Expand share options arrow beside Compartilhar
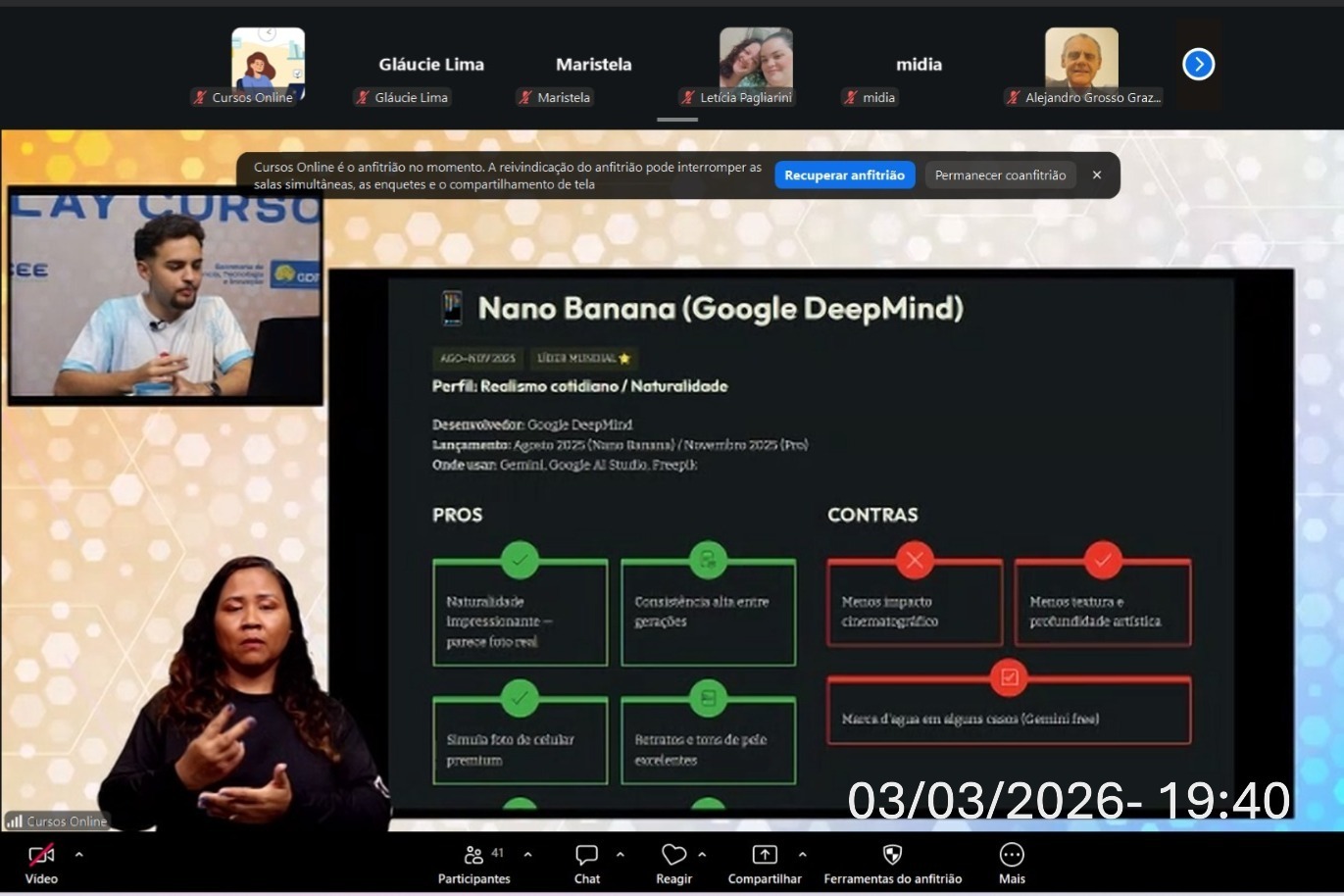Image resolution: width=1344 pixels, height=896 pixels. (x=802, y=855)
